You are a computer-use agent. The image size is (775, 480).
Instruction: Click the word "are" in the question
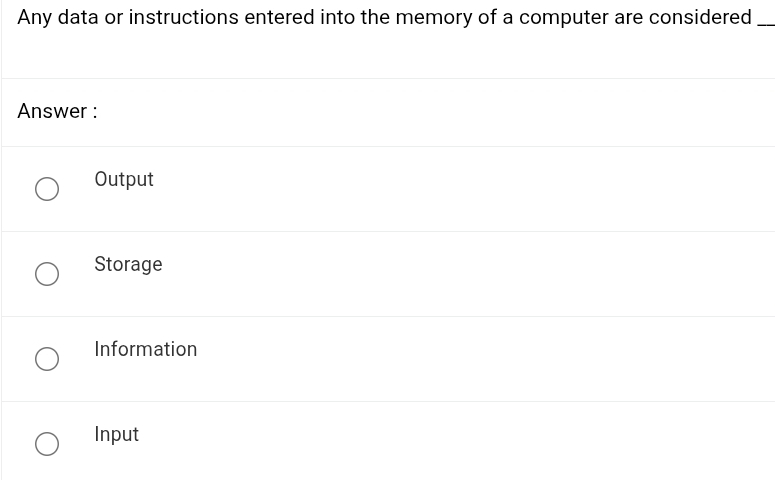(x=629, y=17)
